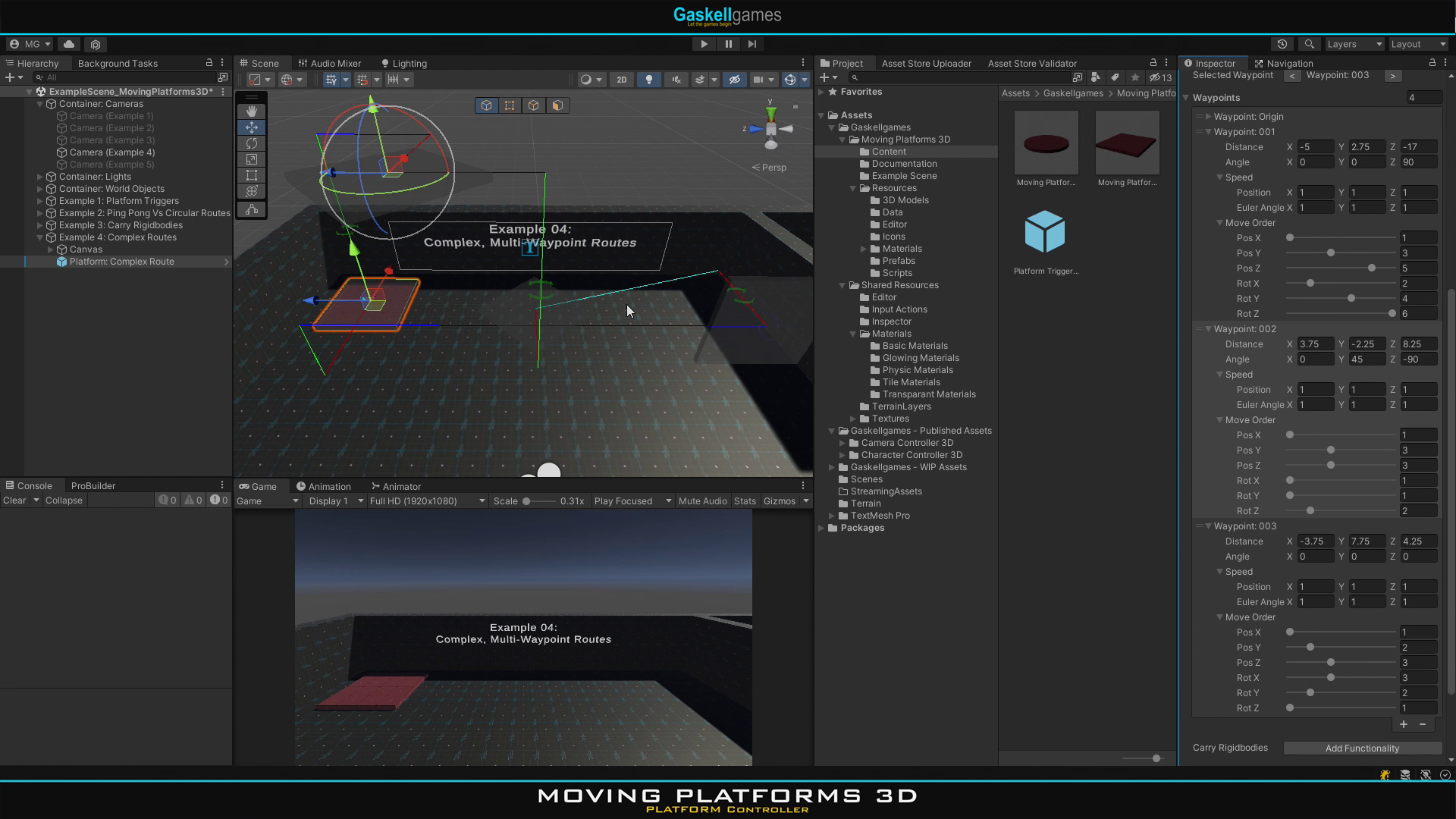Toggle 2D view mode in Scene
The height and width of the screenshot is (819, 1456).
(621, 80)
